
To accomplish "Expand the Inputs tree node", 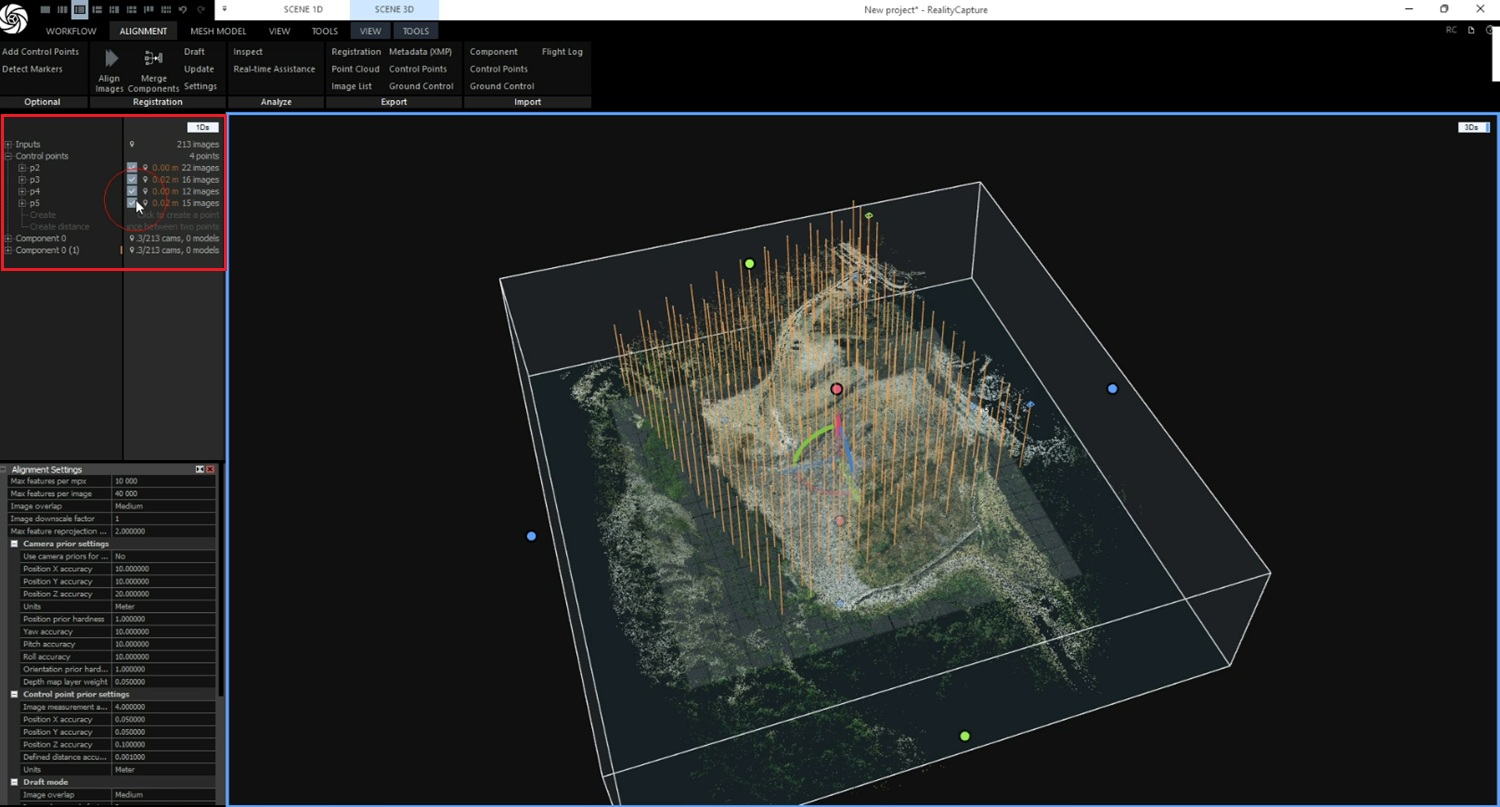I will coord(8,145).
